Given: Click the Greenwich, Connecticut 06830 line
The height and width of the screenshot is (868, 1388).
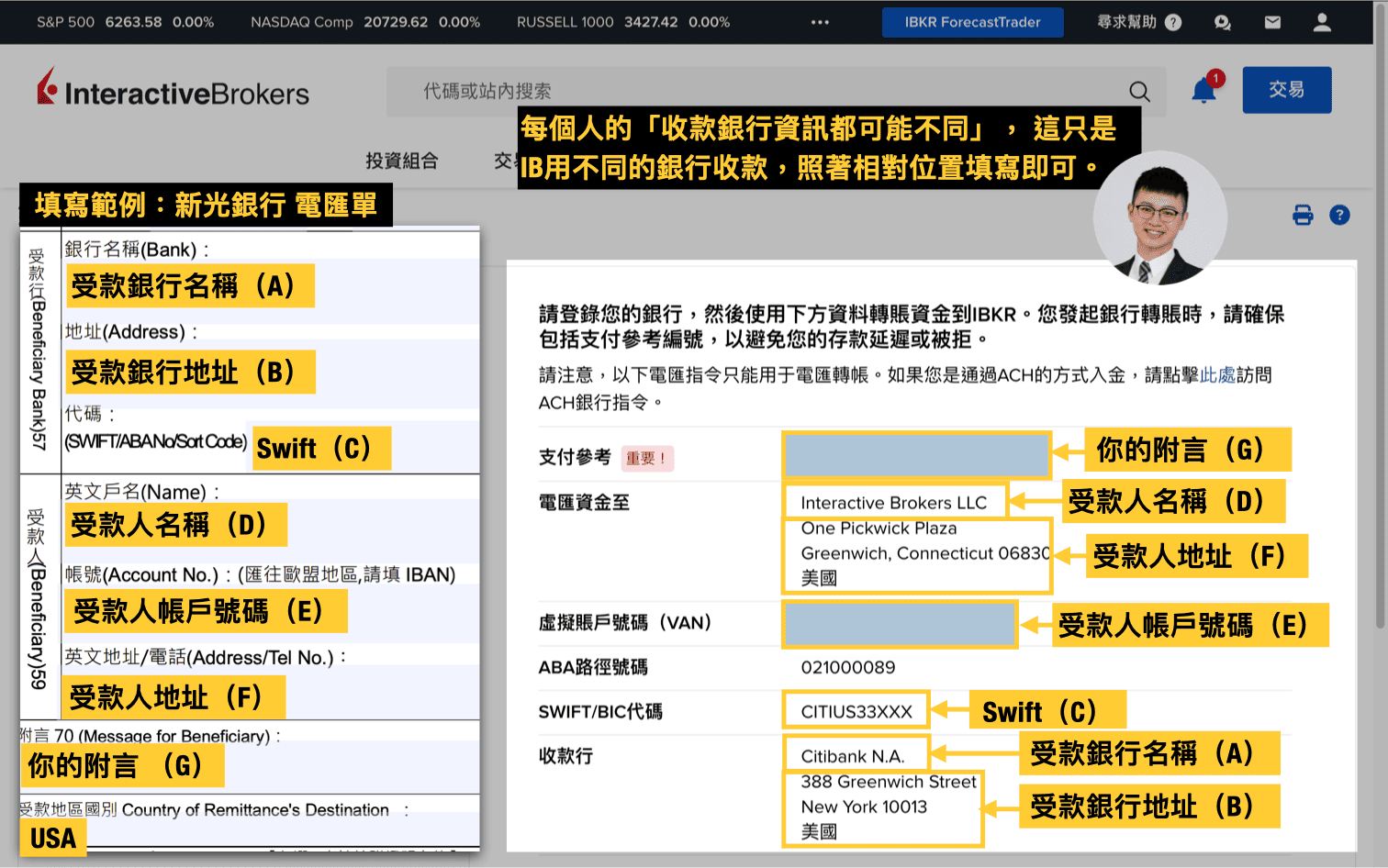Looking at the screenshot, I should tap(925, 553).
